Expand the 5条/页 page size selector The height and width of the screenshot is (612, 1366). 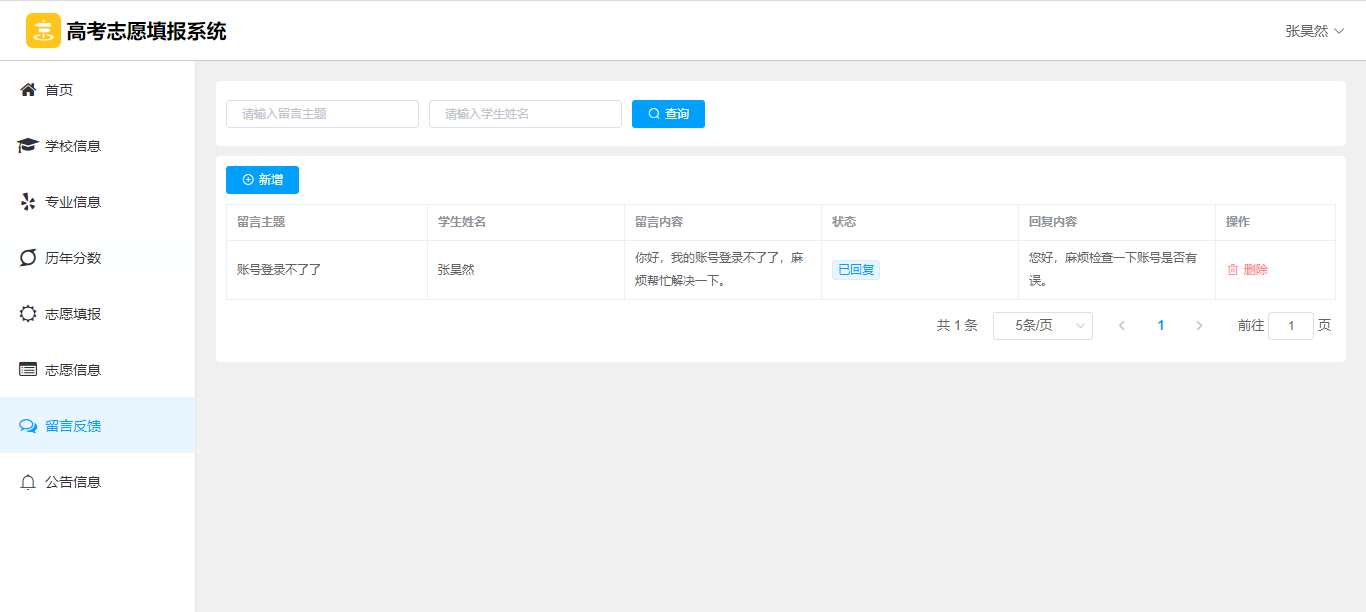(1042, 326)
